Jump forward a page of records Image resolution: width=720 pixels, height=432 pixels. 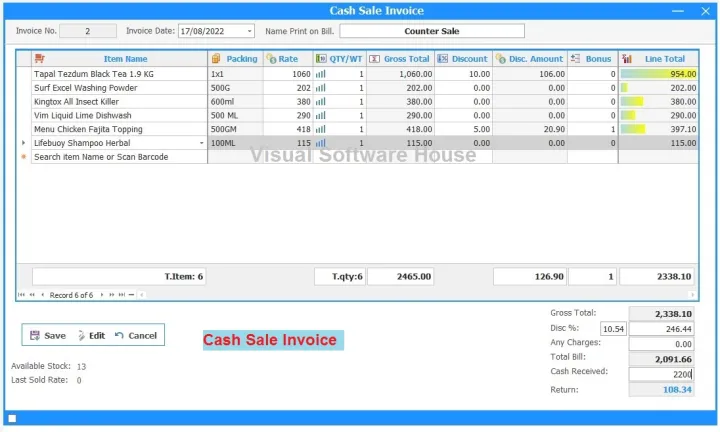[x=112, y=295]
